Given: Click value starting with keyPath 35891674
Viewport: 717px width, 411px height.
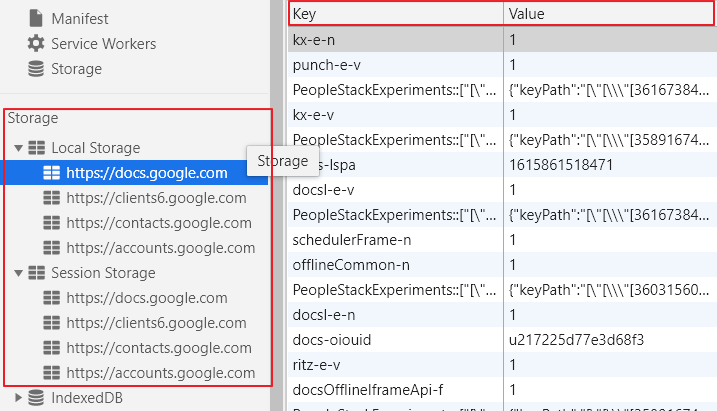Looking at the screenshot, I should 609,140.
